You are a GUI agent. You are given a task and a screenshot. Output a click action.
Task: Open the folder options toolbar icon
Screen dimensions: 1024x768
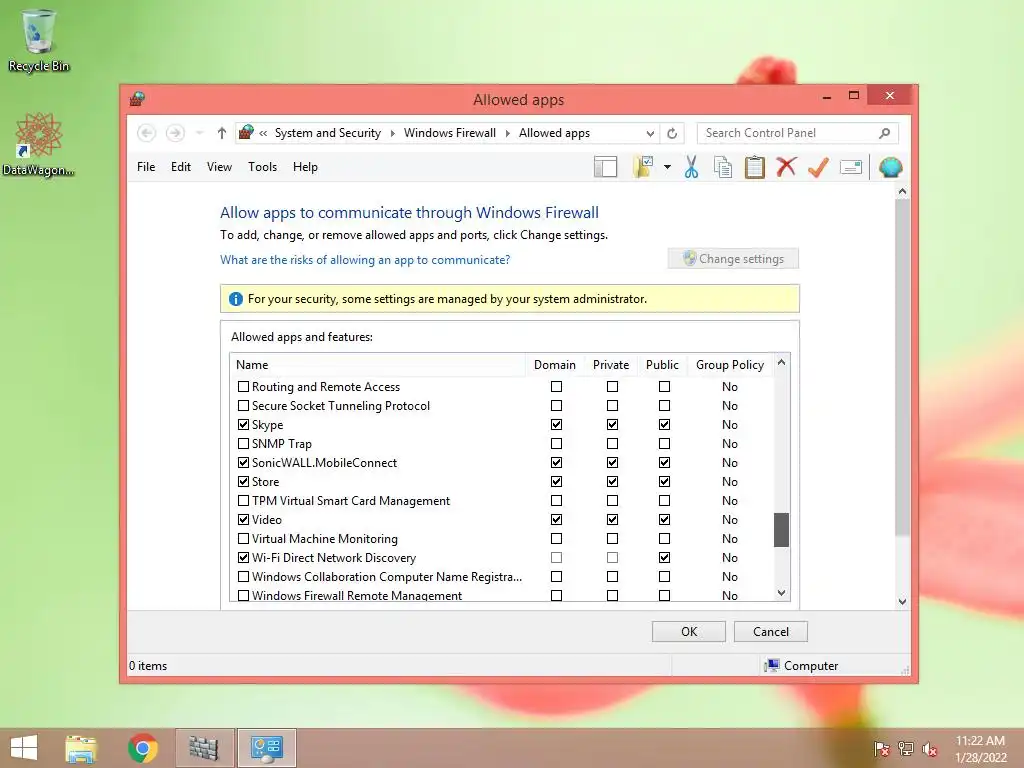tap(643, 167)
